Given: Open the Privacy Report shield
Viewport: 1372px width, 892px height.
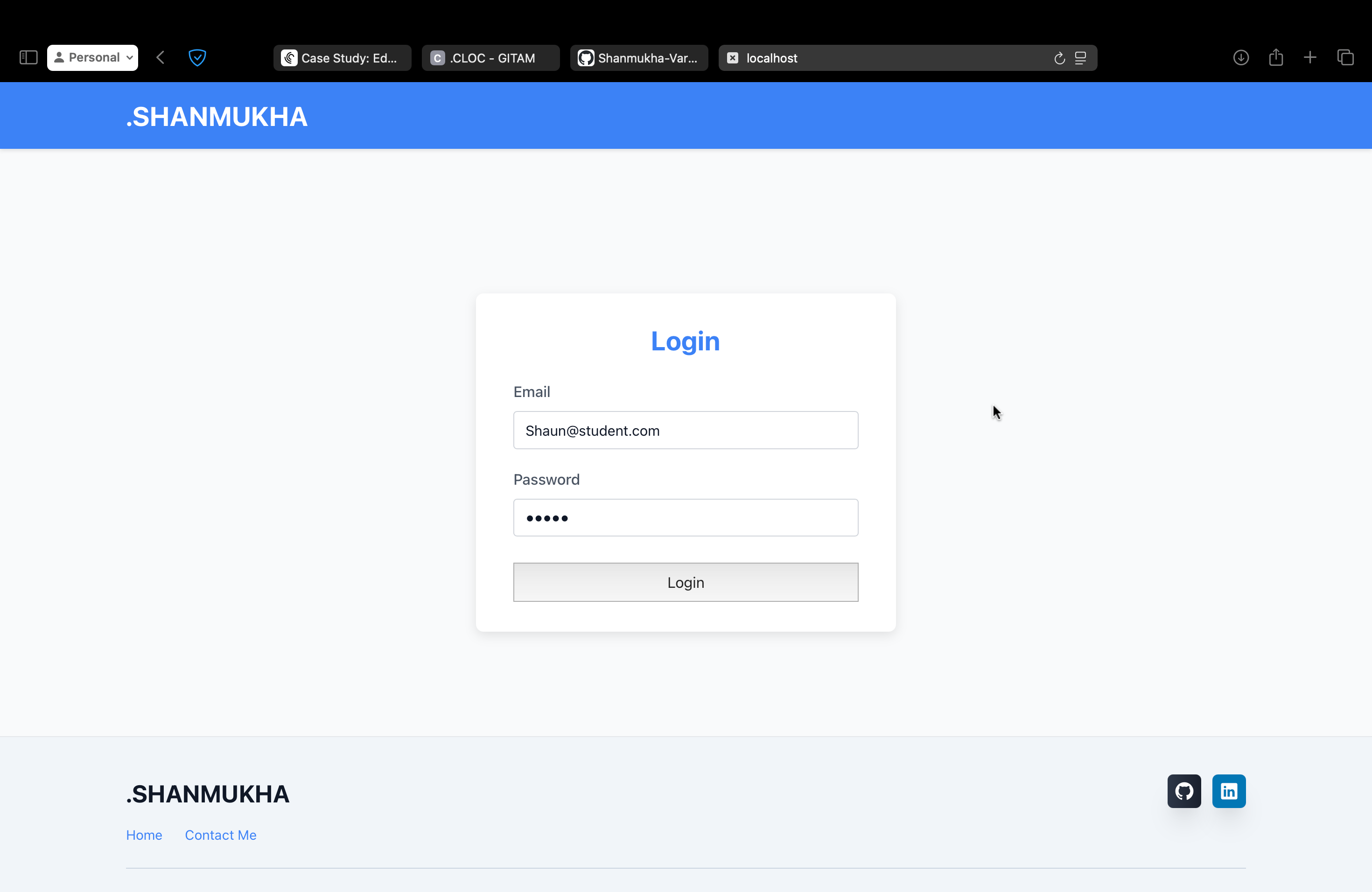Looking at the screenshot, I should (x=198, y=57).
